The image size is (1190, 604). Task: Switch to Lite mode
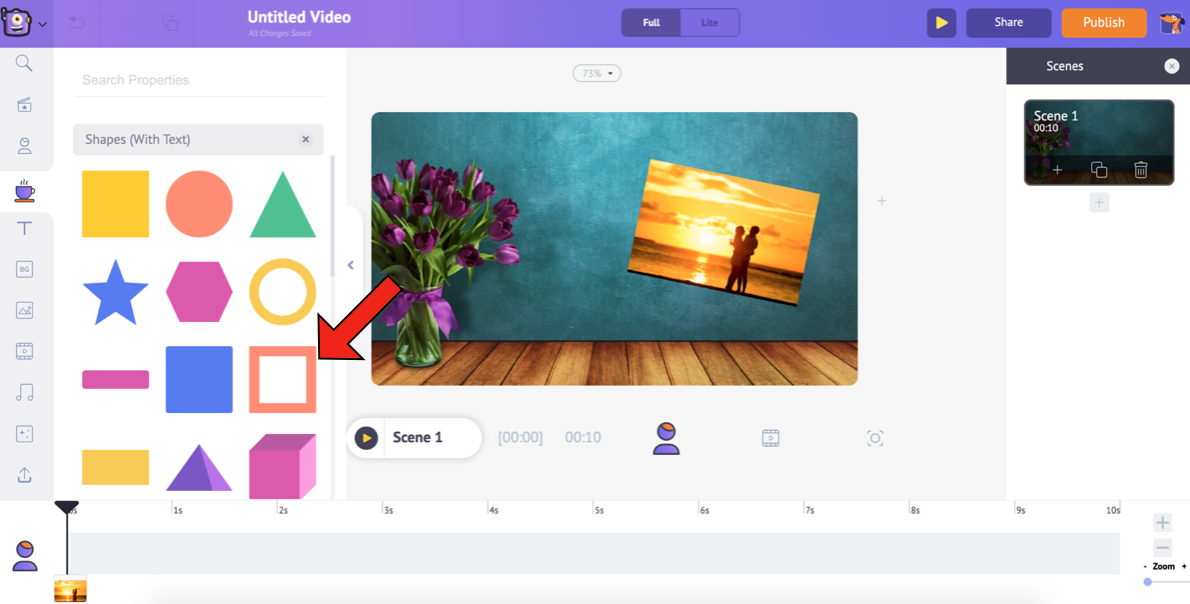(709, 22)
